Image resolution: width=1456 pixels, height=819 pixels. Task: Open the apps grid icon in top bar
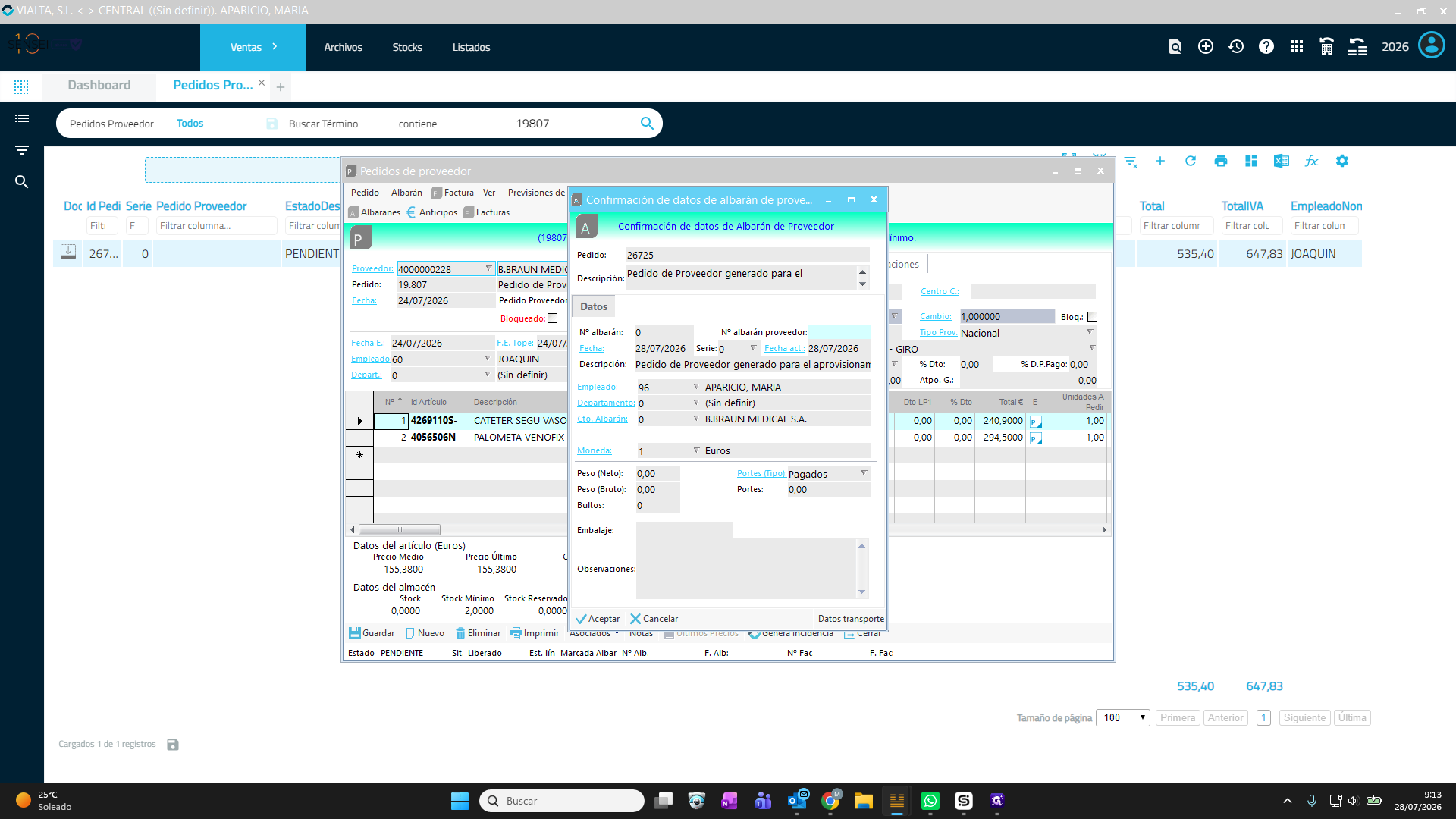[x=1297, y=47]
